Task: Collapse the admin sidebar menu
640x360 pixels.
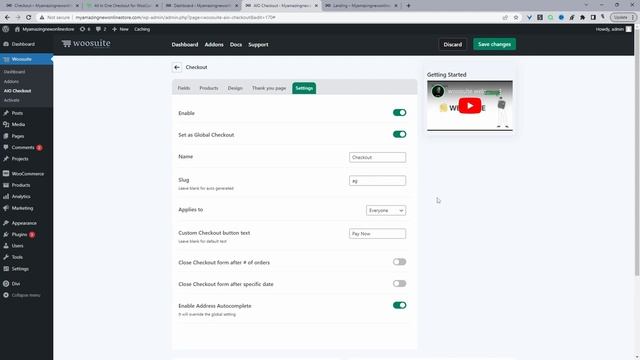Action: click(x=25, y=295)
